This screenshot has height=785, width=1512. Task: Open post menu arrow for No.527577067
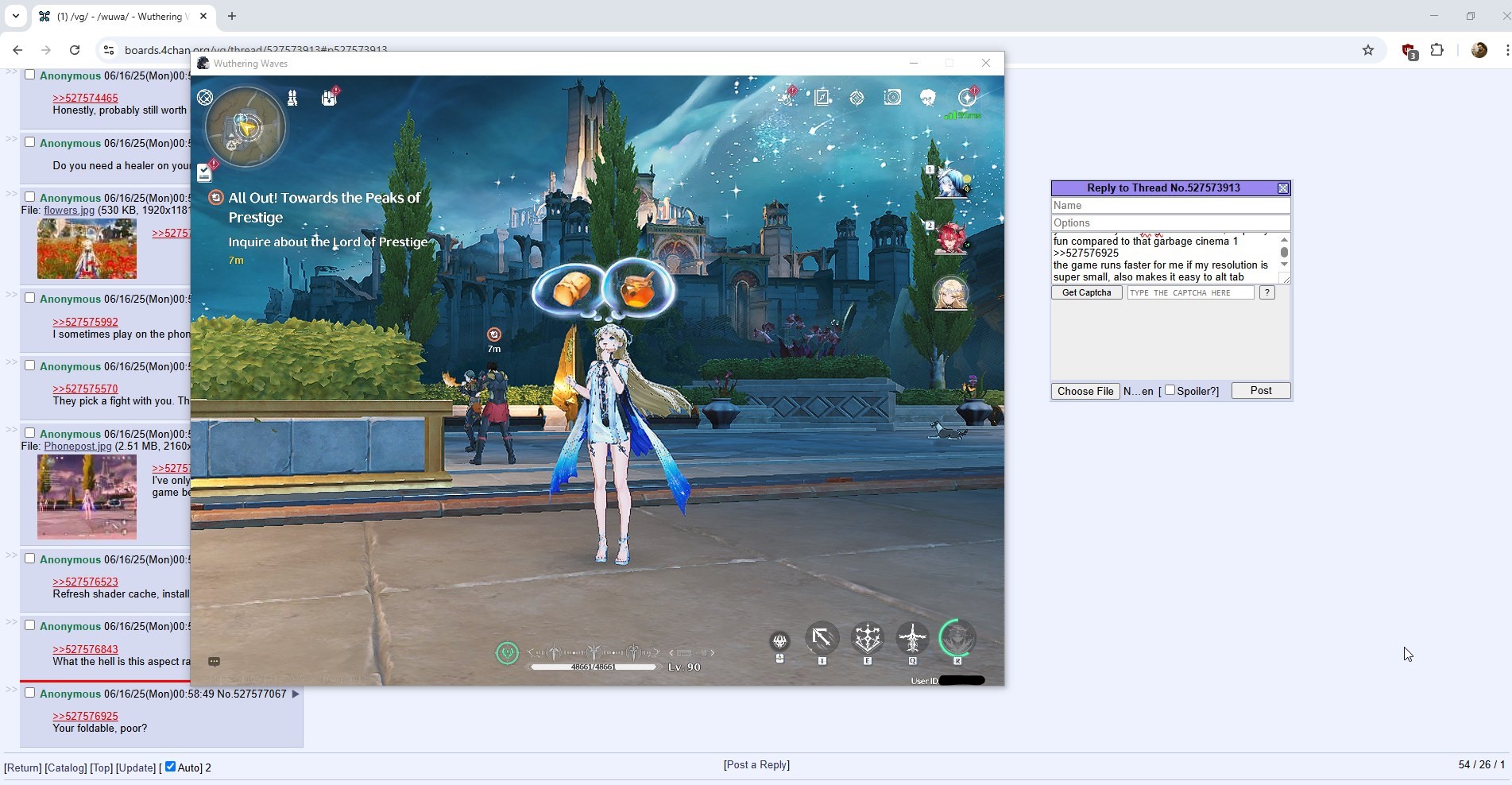coord(295,694)
